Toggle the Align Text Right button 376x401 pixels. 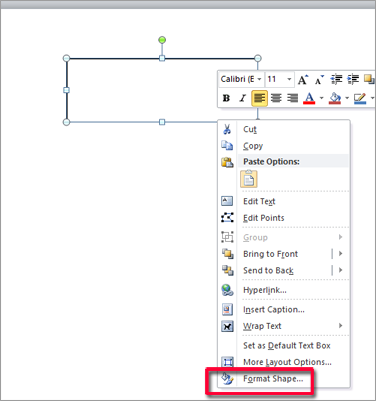click(292, 98)
